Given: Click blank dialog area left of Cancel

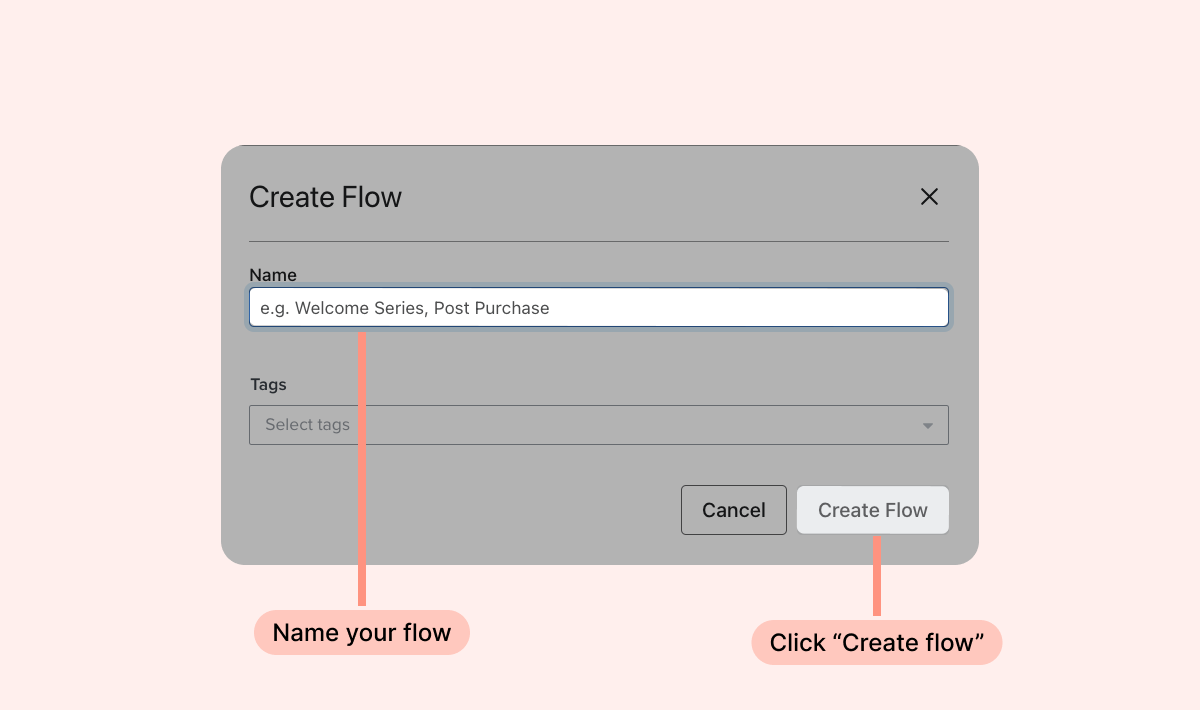Looking at the screenshot, I should pos(450,510).
